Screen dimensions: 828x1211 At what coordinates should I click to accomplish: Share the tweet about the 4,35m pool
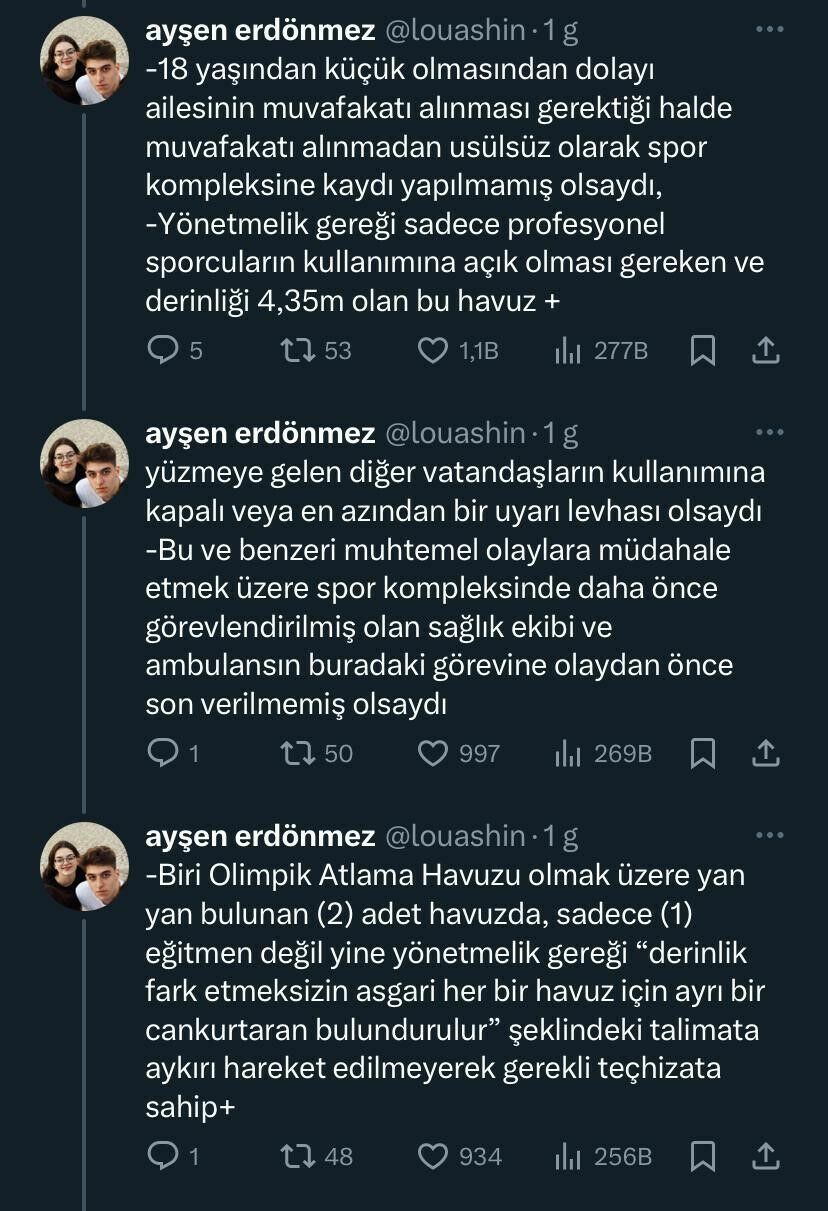coord(765,350)
